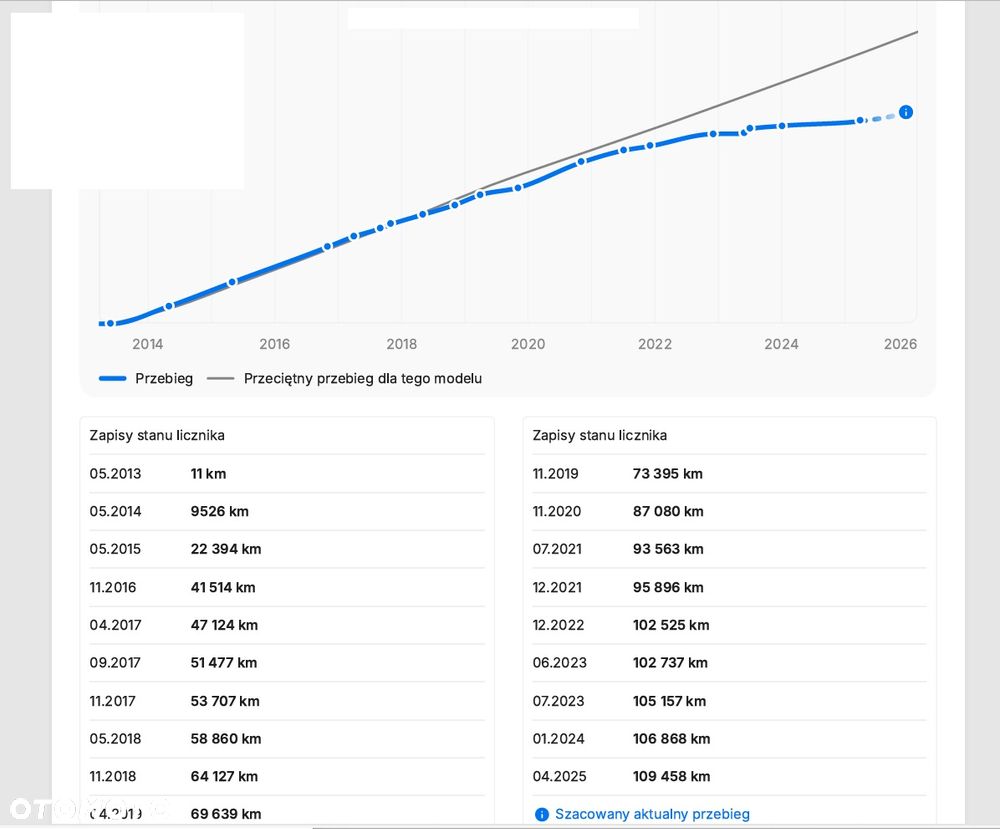Click the 2020 axis label
Screen dimensions: 1000x829
coord(528,344)
